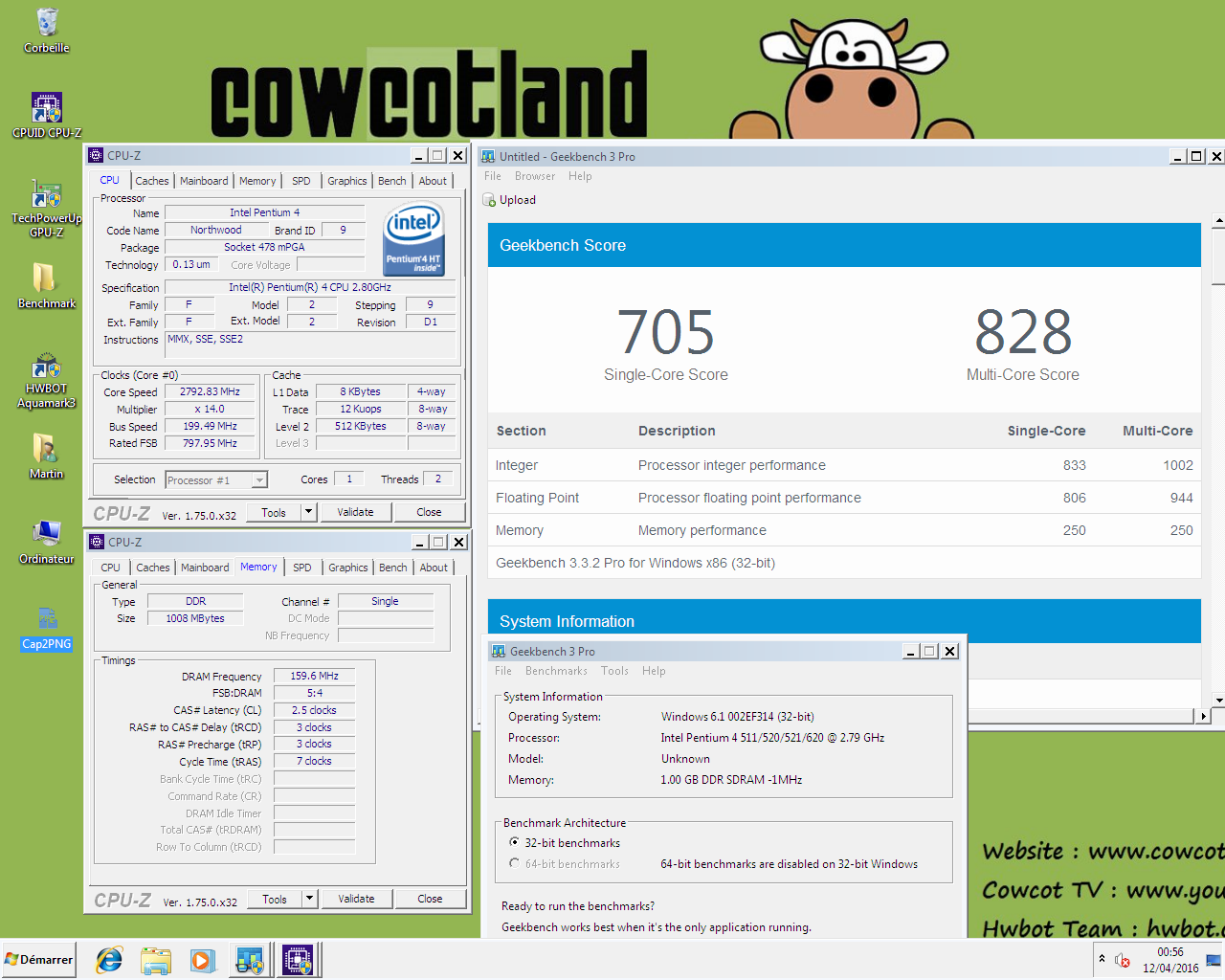Click the Démarrer start button
Viewport: 1225px width, 980px height.
38,959
